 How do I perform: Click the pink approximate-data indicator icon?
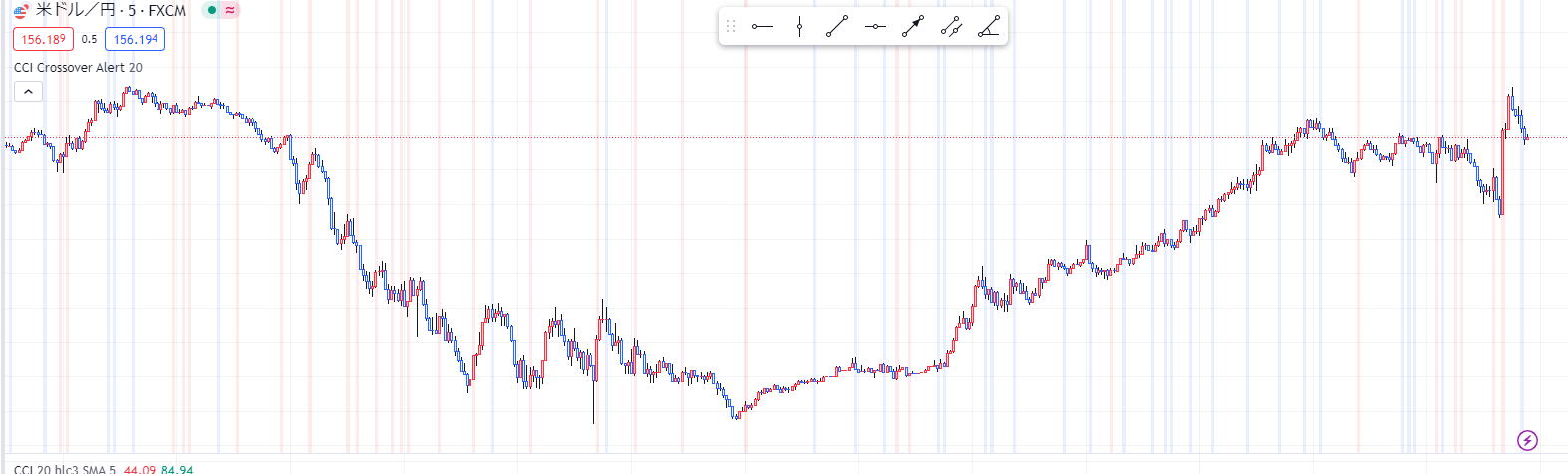tap(230, 10)
